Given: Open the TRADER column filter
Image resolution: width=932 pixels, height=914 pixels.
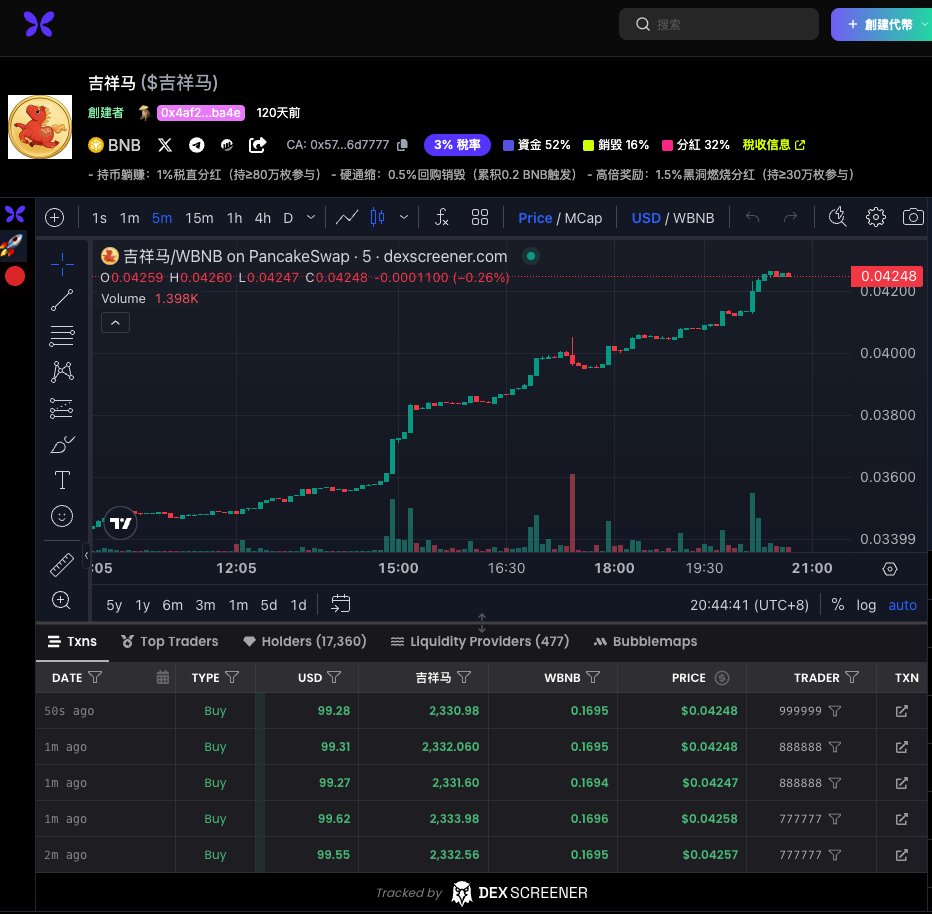Looking at the screenshot, I should coord(852,677).
